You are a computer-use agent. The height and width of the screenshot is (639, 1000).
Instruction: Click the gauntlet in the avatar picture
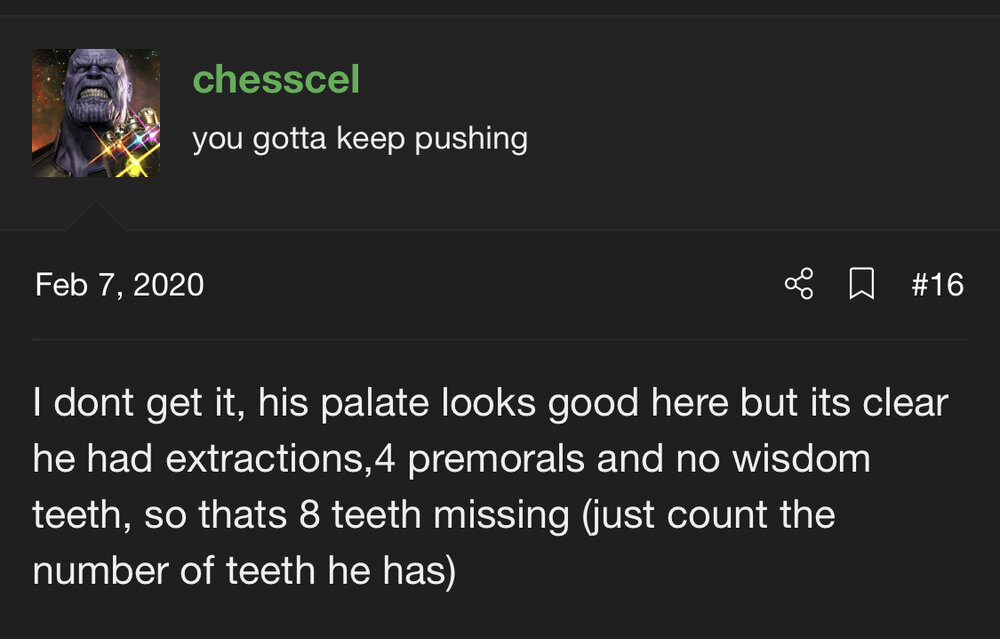tap(128, 150)
